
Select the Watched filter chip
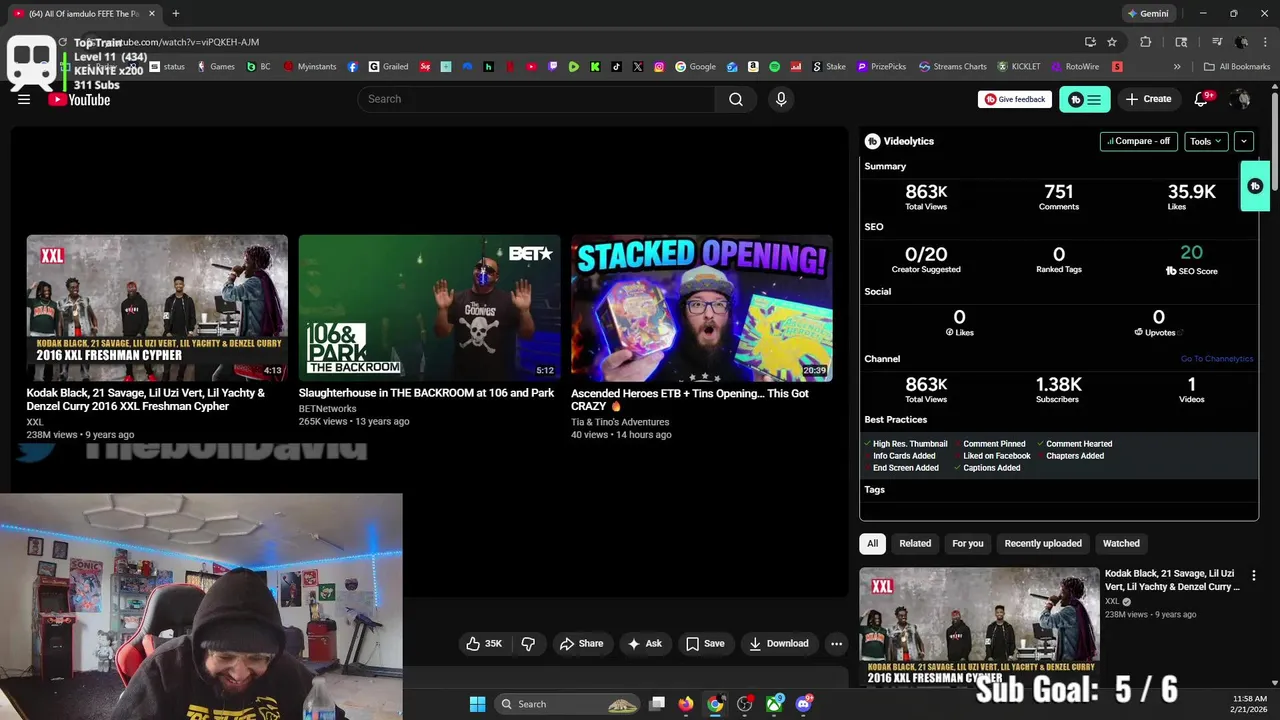coord(1121,543)
